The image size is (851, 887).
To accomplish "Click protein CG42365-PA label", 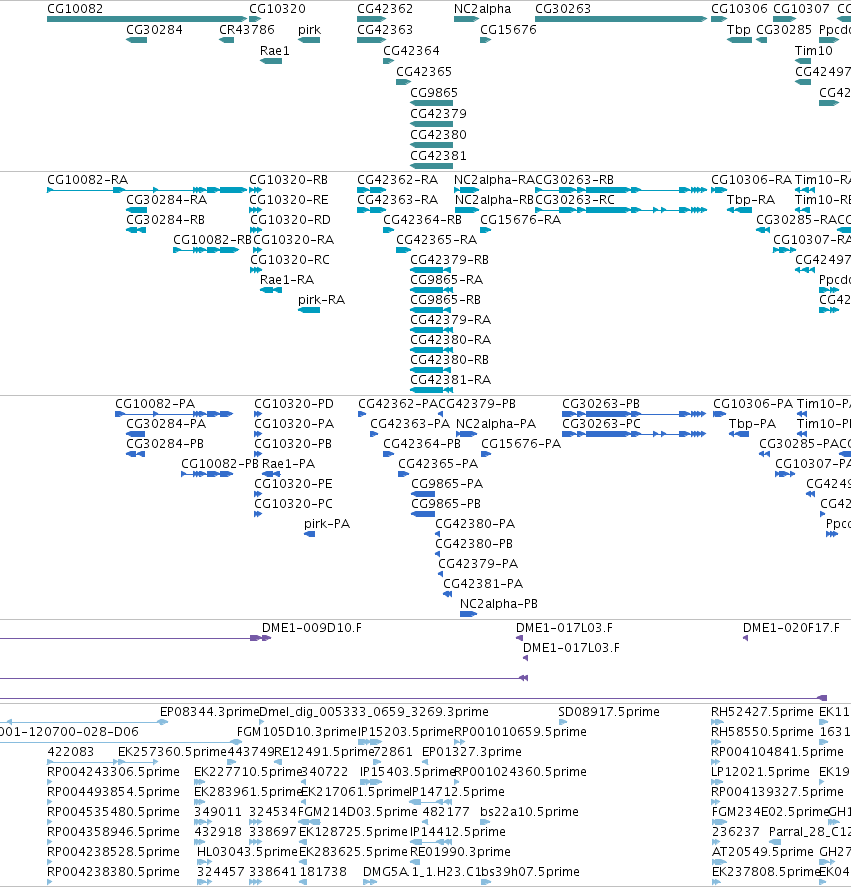I will [438, 464].
